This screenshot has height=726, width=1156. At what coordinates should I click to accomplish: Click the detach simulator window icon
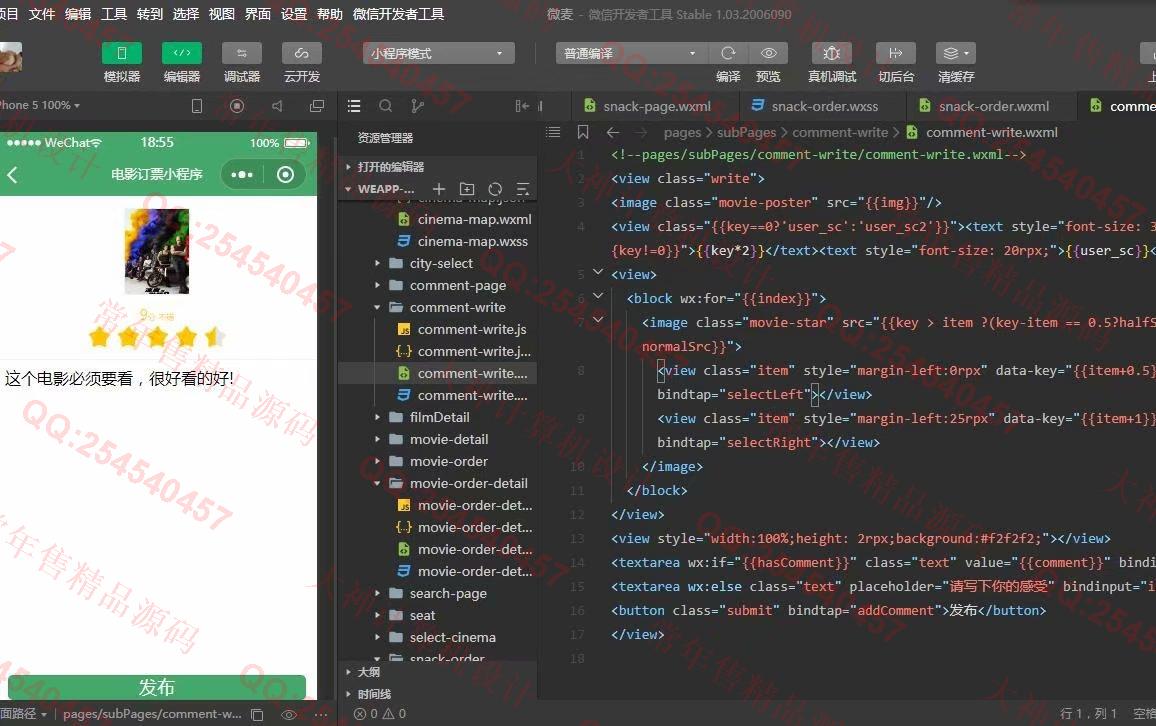pos(317,106)
